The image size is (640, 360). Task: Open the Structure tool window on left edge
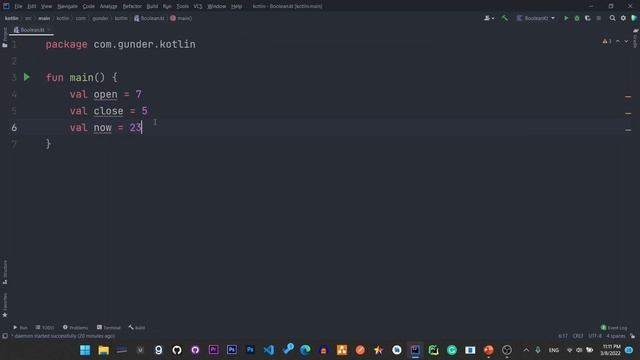click(4, 272)
